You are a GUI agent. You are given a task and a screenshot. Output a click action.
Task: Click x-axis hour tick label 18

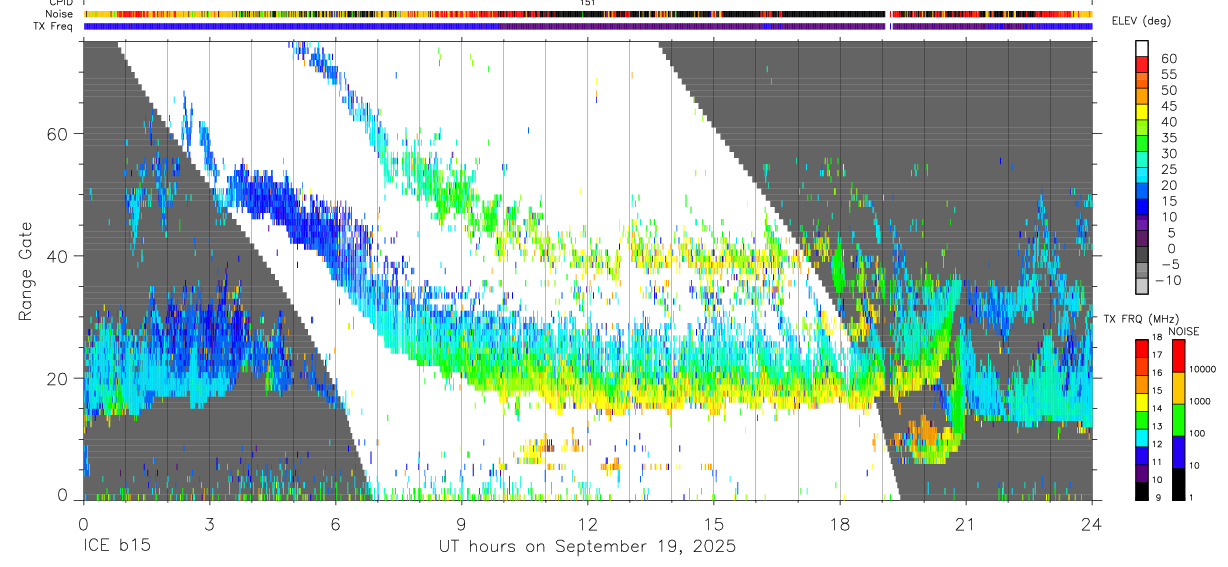[x=839, y=524]
